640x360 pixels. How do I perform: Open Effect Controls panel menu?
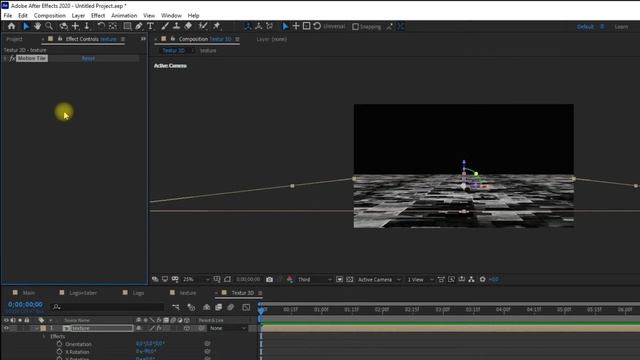click(x=122, y=39)
